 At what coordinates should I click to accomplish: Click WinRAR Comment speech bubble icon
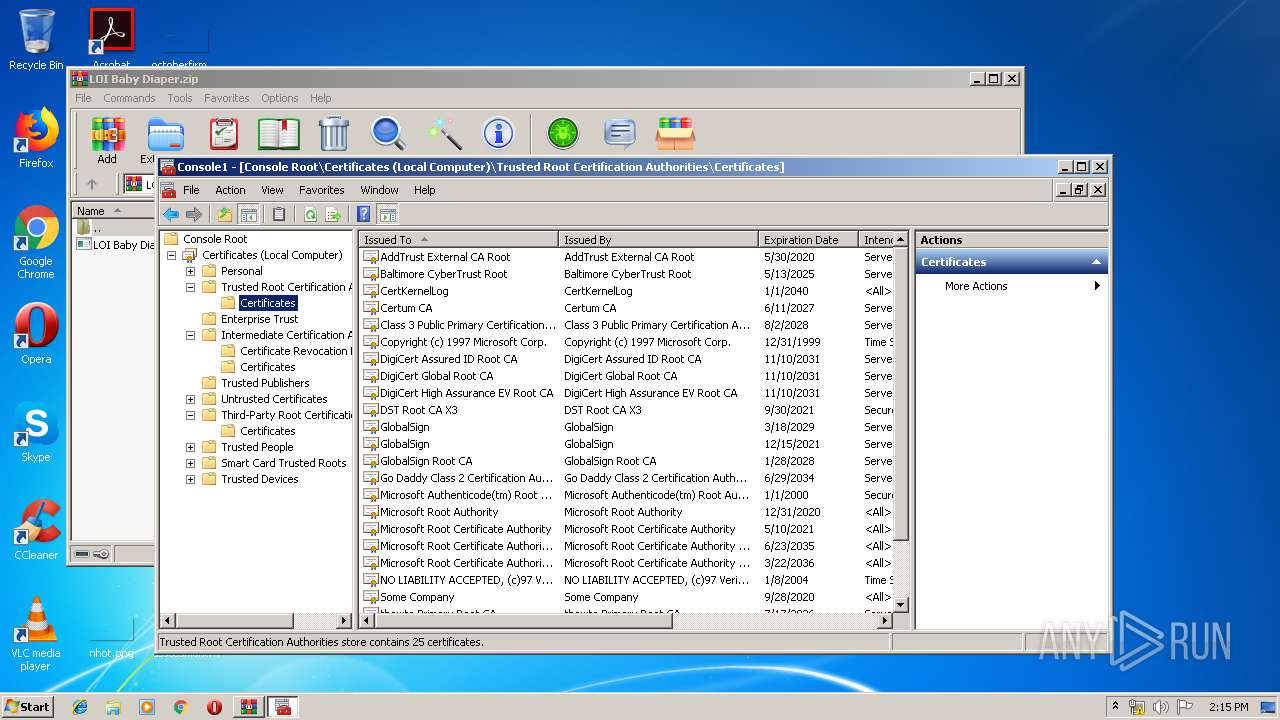pos(620,133)
